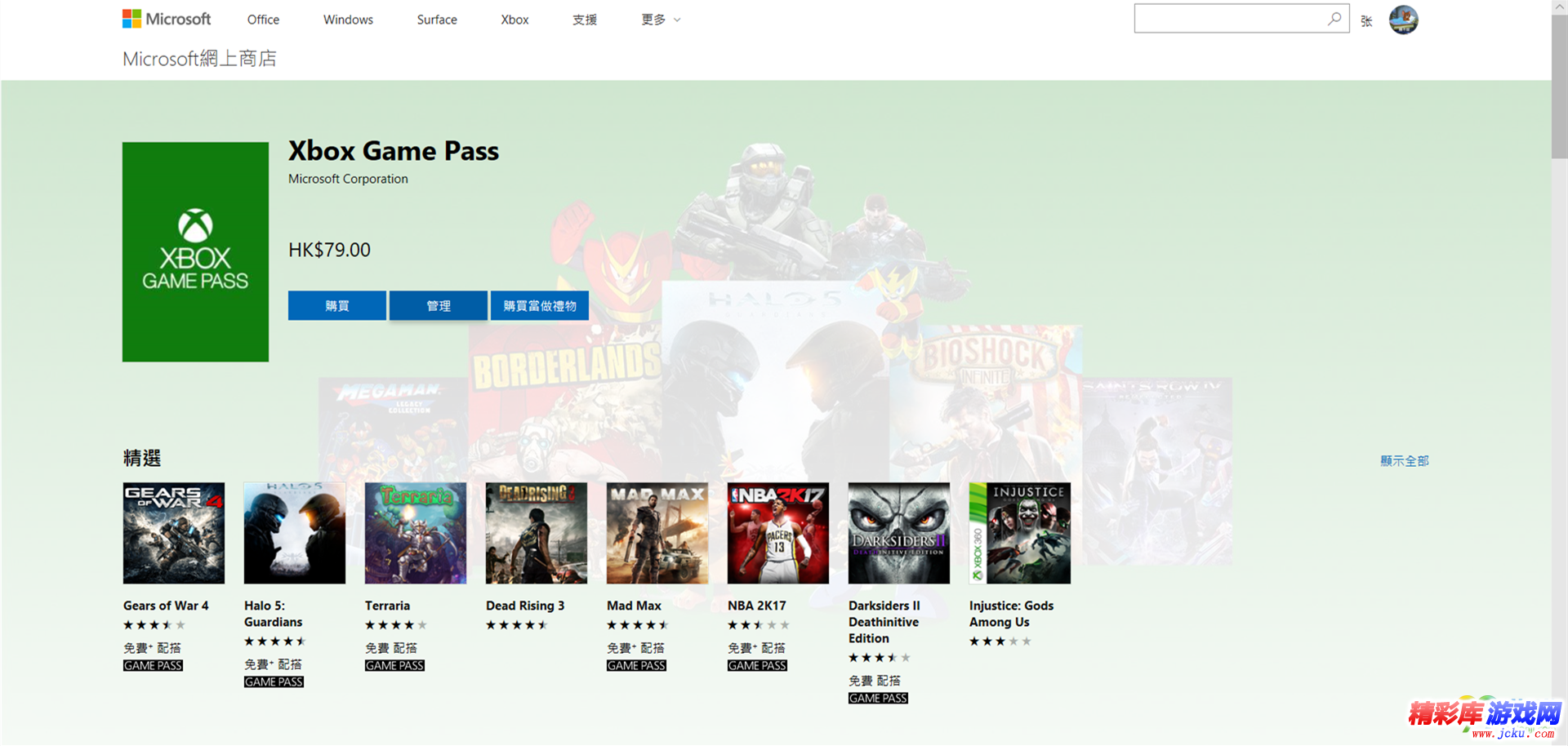Go to the Xbox menu item
The height and width of the screenshot is (746, 1568).
point(514,20)
